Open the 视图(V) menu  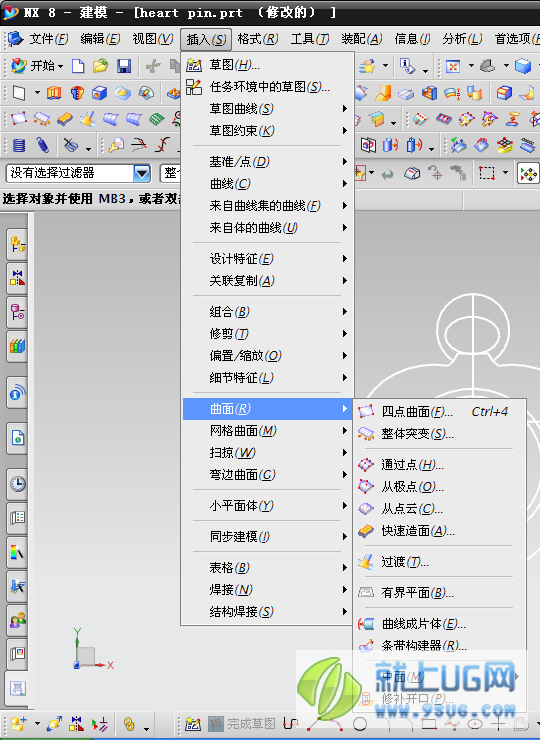152,39
